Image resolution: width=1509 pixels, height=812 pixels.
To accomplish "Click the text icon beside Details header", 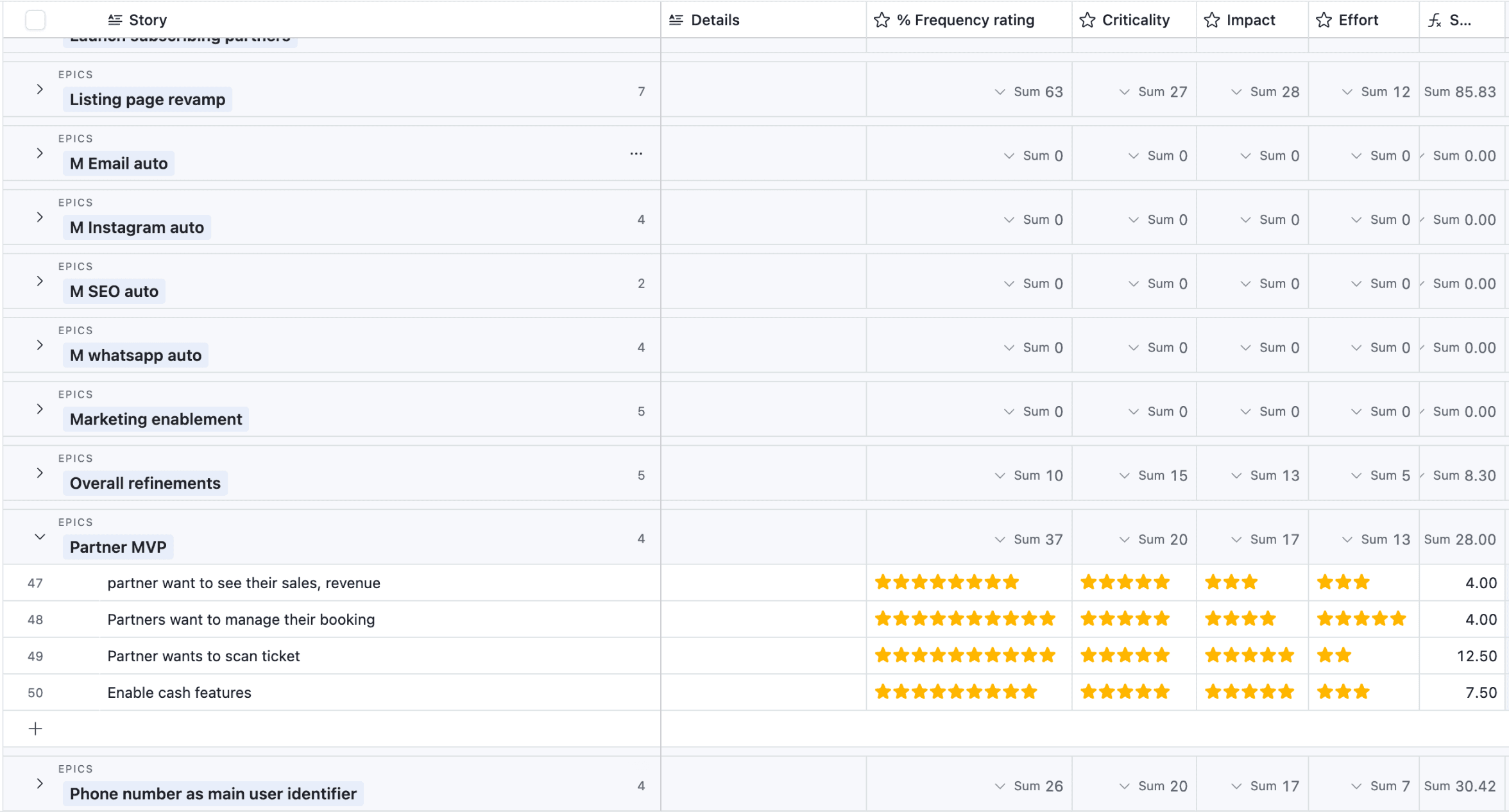I will [x=676, y=21].
